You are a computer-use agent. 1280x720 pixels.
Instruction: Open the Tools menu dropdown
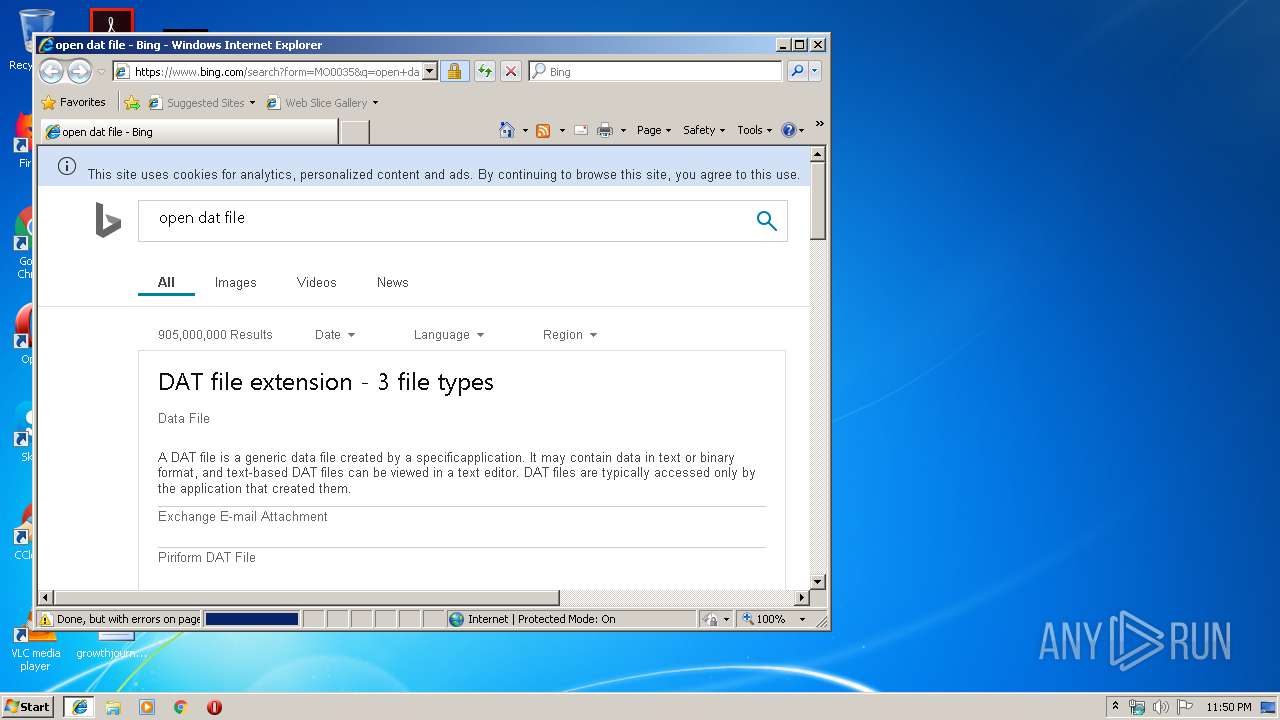[755, 130]
